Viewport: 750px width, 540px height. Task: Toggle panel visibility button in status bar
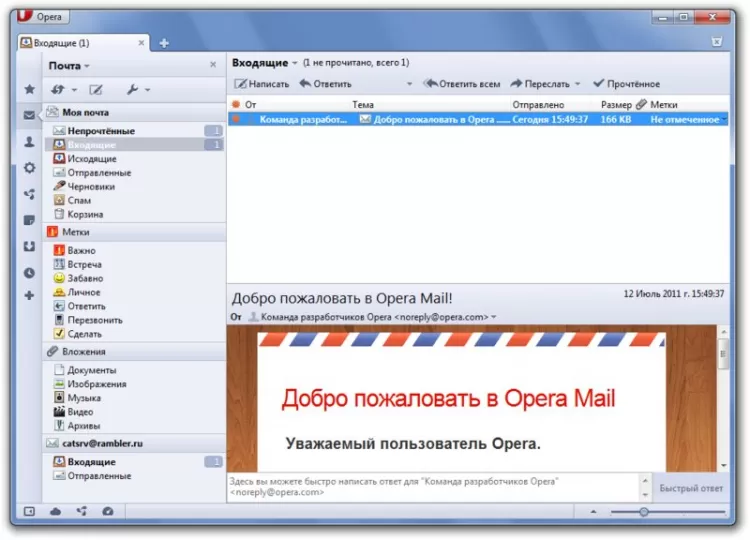[x=29, y=511]
